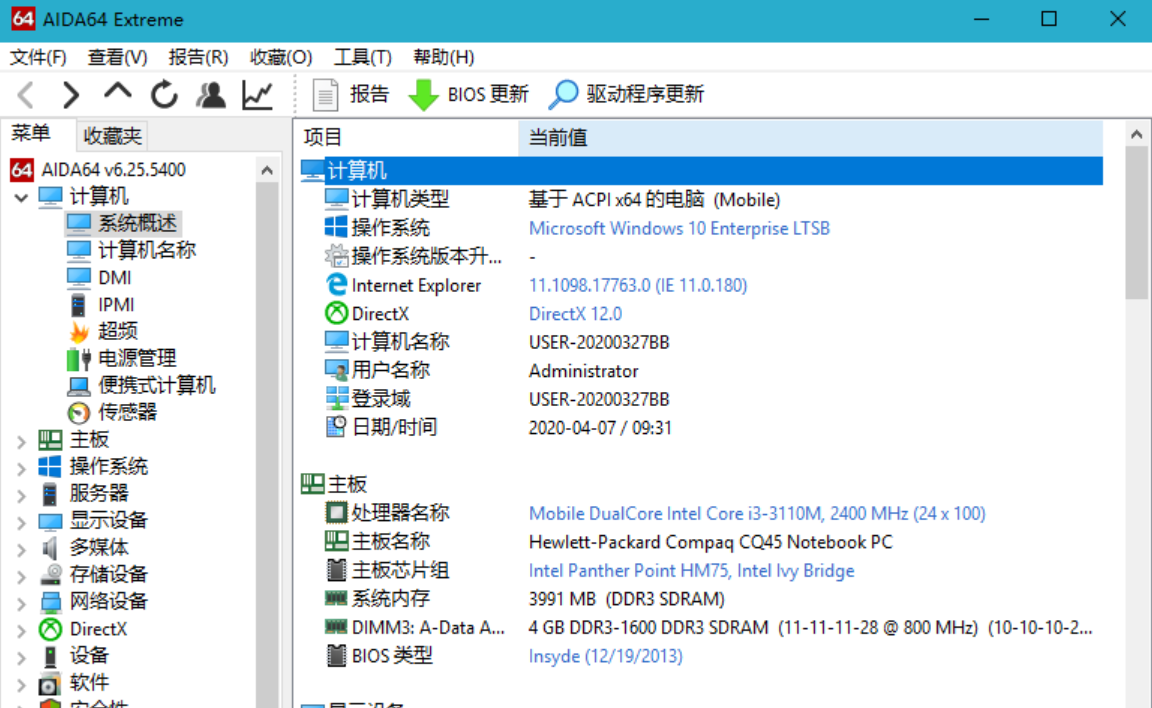
Task: Select 计算机名称 in the tree
Action: [147, 250]
